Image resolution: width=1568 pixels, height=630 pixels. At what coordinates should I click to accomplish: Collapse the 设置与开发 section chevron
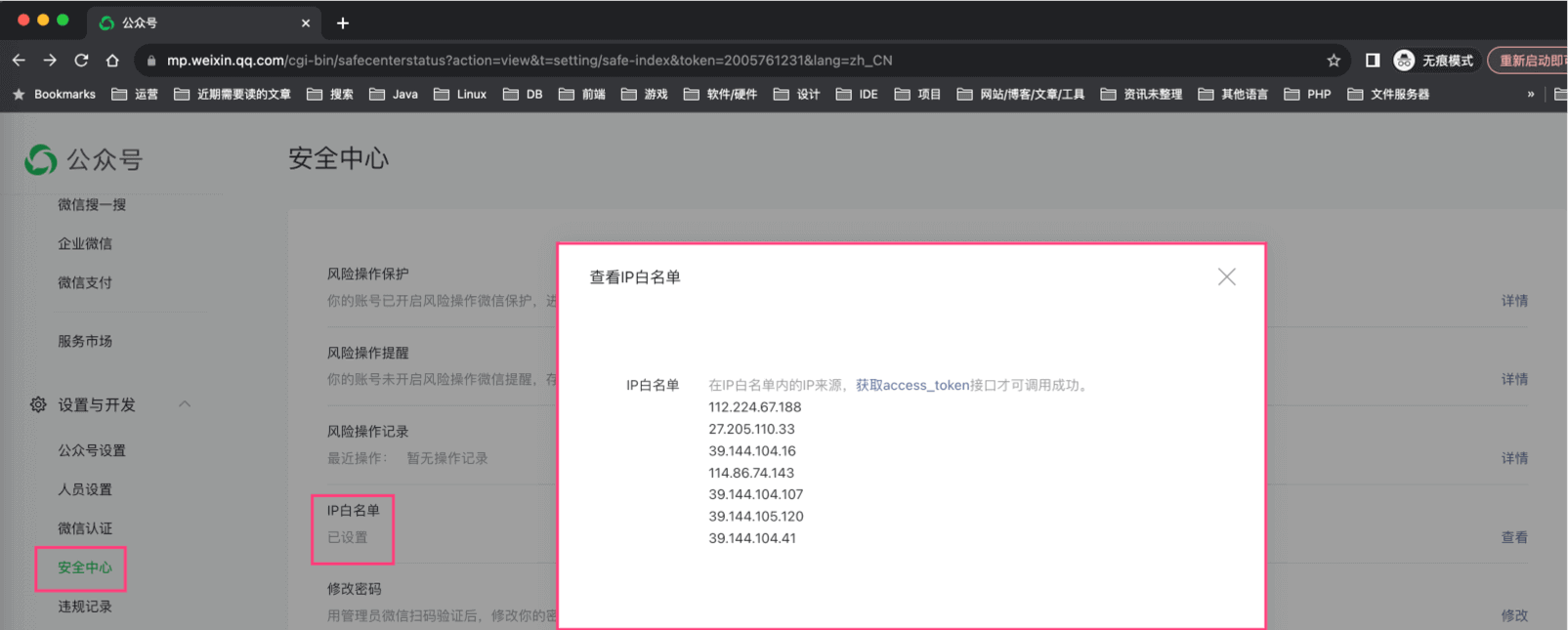pyautogui.click(x=185, y=404)
